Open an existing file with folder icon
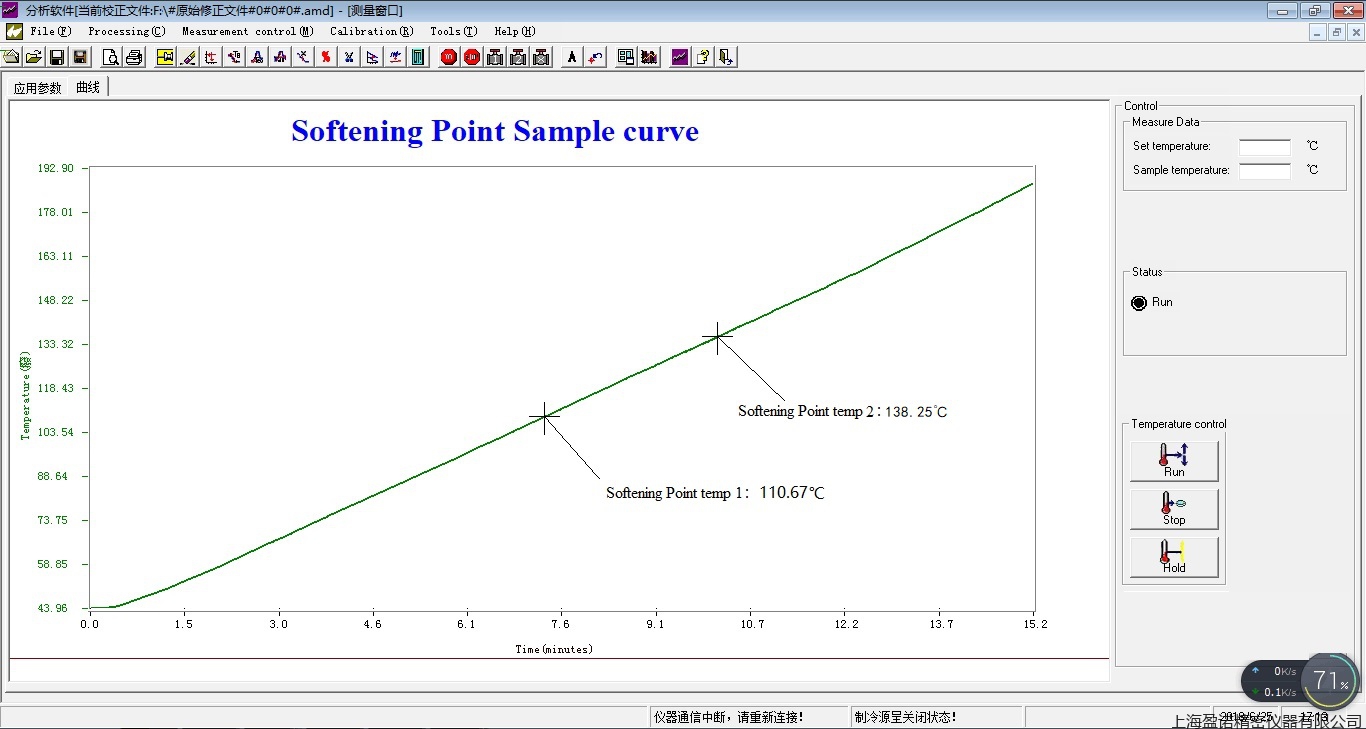 point(32,57)
